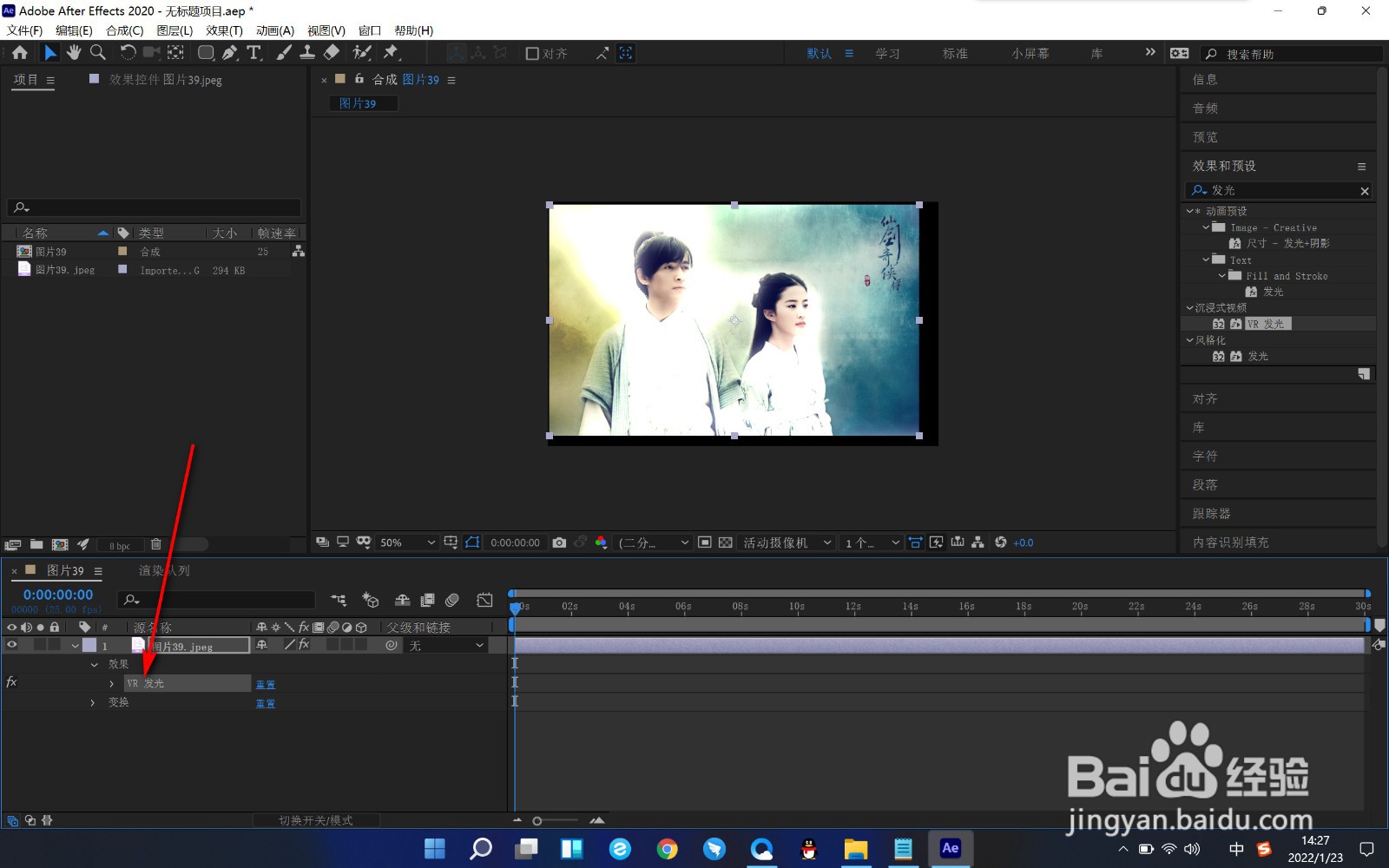Expand the 变换 transform group
This screenshot has width=1389, height=868.
point(93,702)
